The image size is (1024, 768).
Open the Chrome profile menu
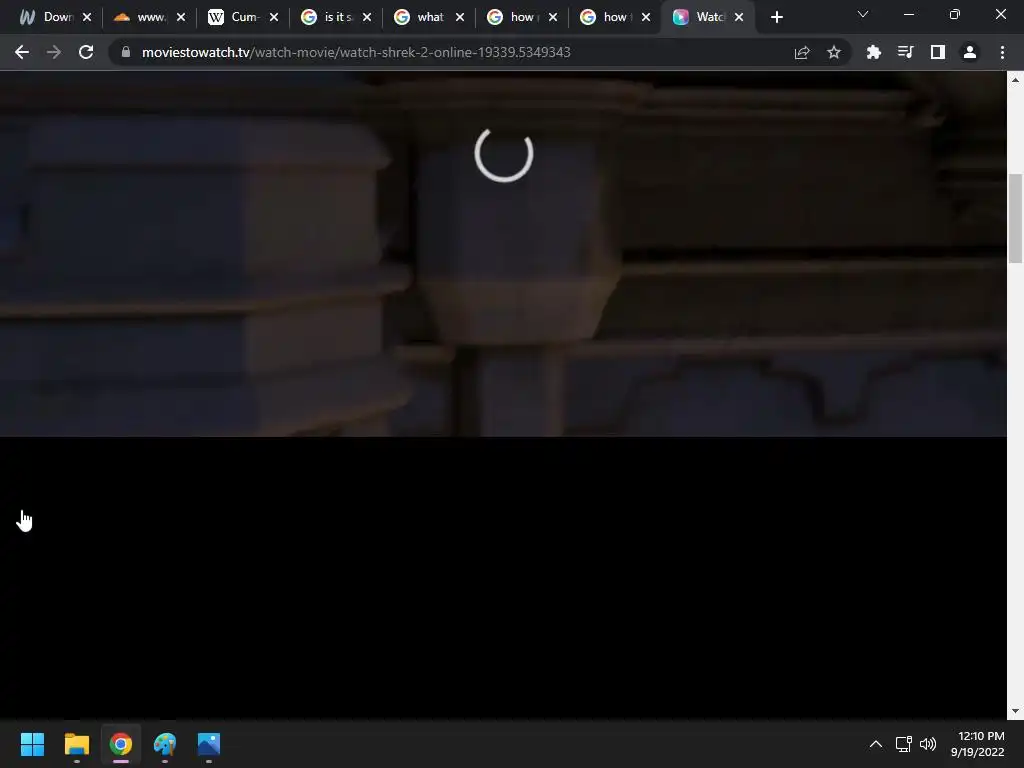click(969, 52)
